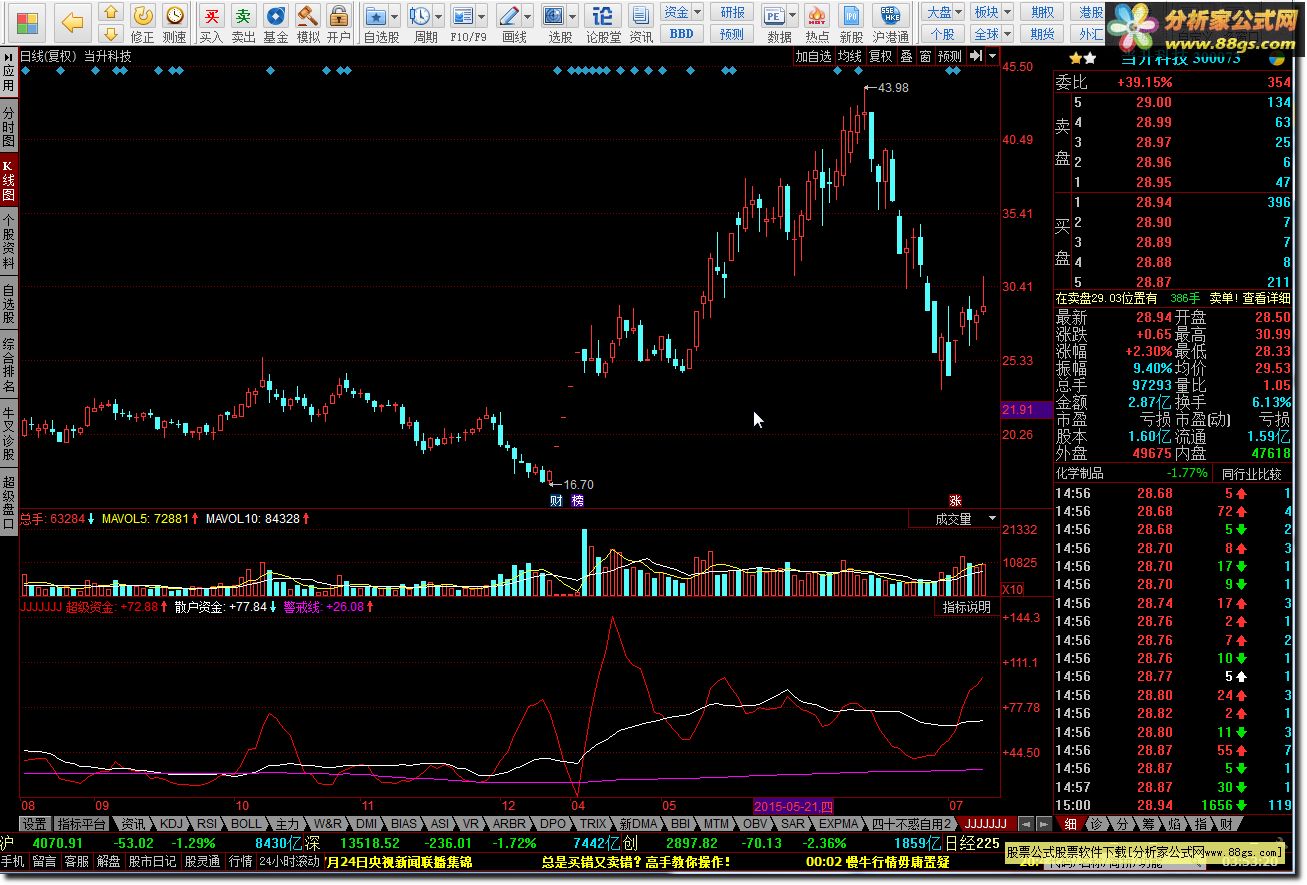Click the 涨 marker below the chart
Image resolution: width=1307 pixels, height=885 pixels.
pos(955,501)
